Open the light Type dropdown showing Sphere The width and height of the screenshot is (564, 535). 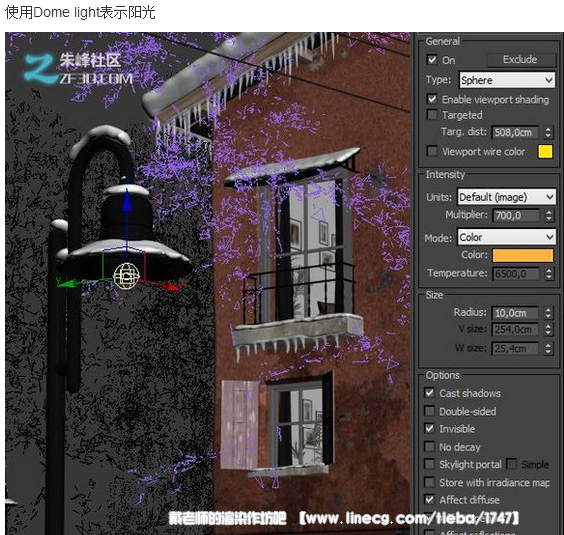click(x=507, y=80)
